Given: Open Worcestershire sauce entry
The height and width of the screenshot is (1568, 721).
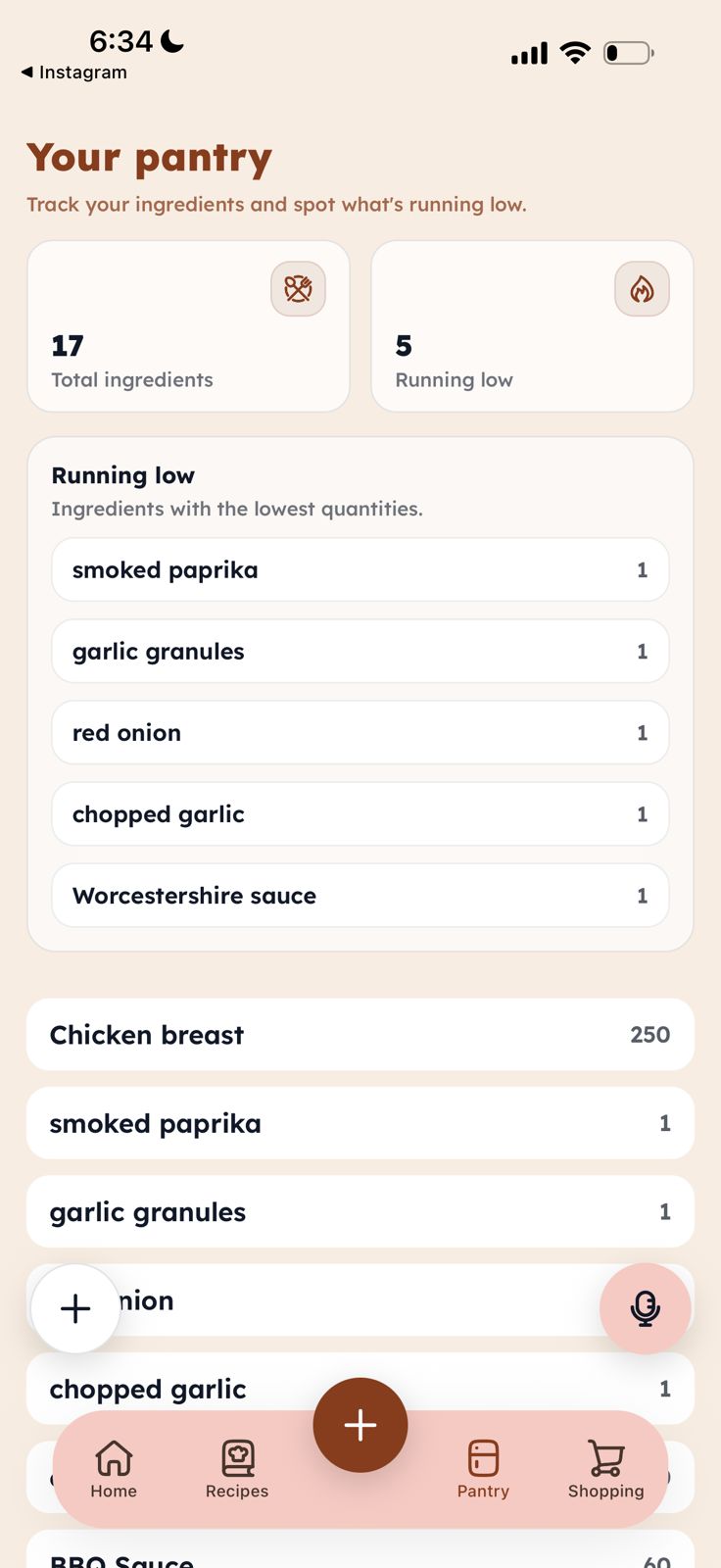Looking at the screenshot, I should click(x=360, y=896).
